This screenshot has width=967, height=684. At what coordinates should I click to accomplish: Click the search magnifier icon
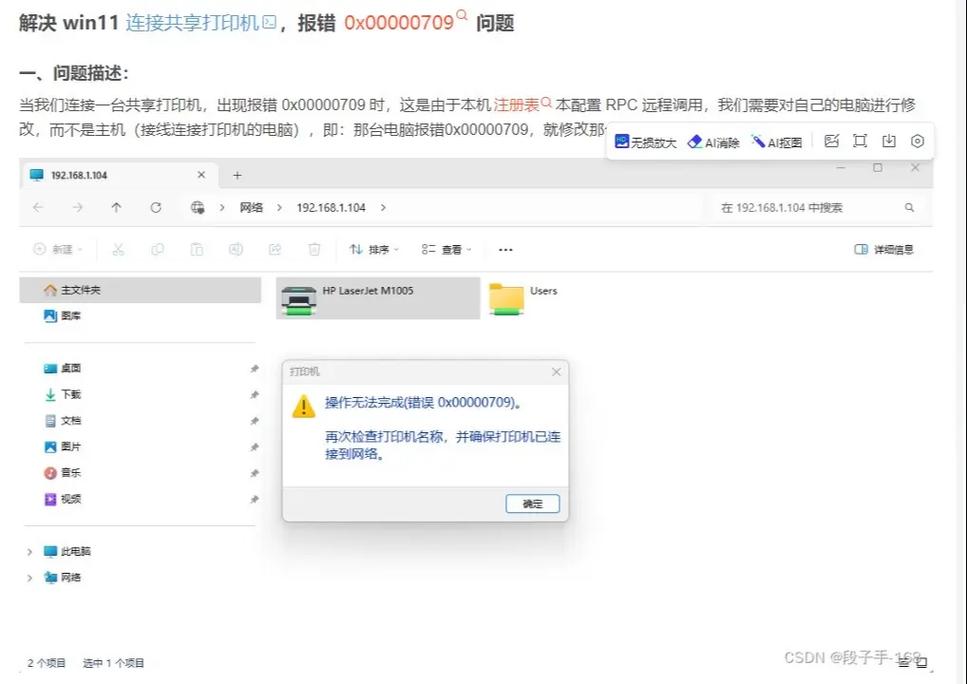click(x=909, y=208)
